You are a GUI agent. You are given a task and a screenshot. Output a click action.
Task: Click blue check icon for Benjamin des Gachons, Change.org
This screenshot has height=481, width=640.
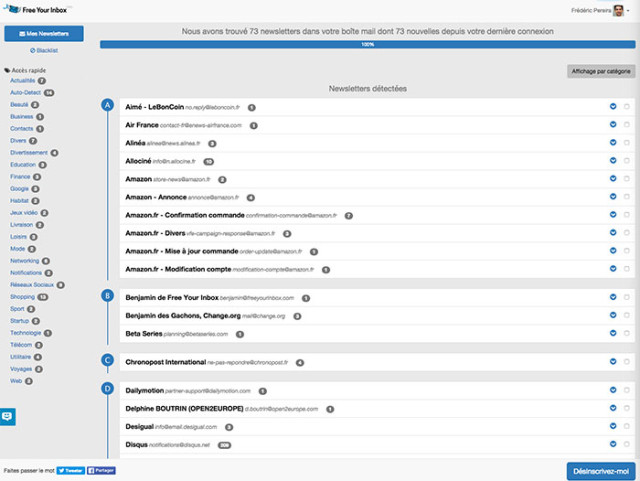click(613, 315)
